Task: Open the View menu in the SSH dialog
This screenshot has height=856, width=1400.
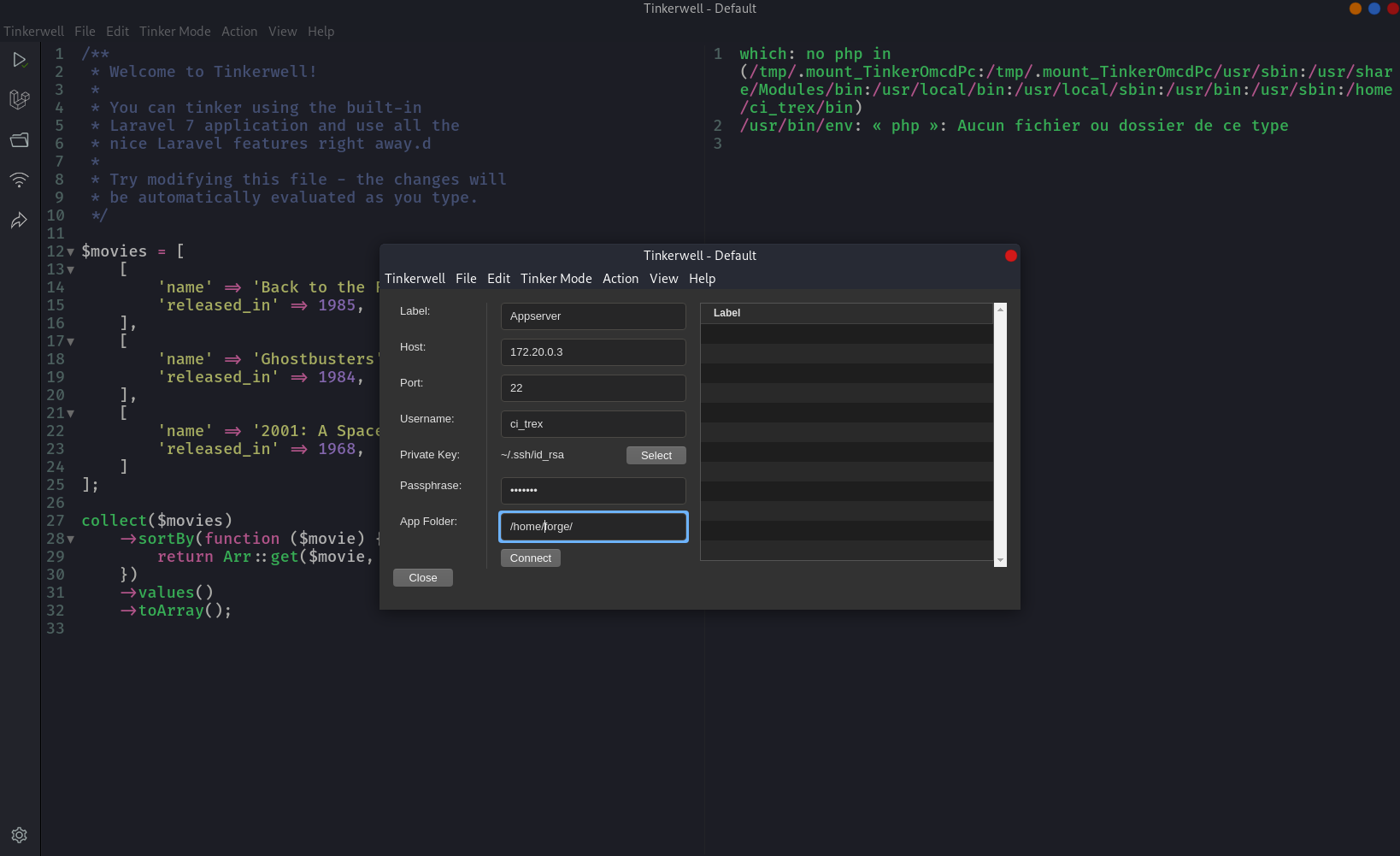Action: 664,279
